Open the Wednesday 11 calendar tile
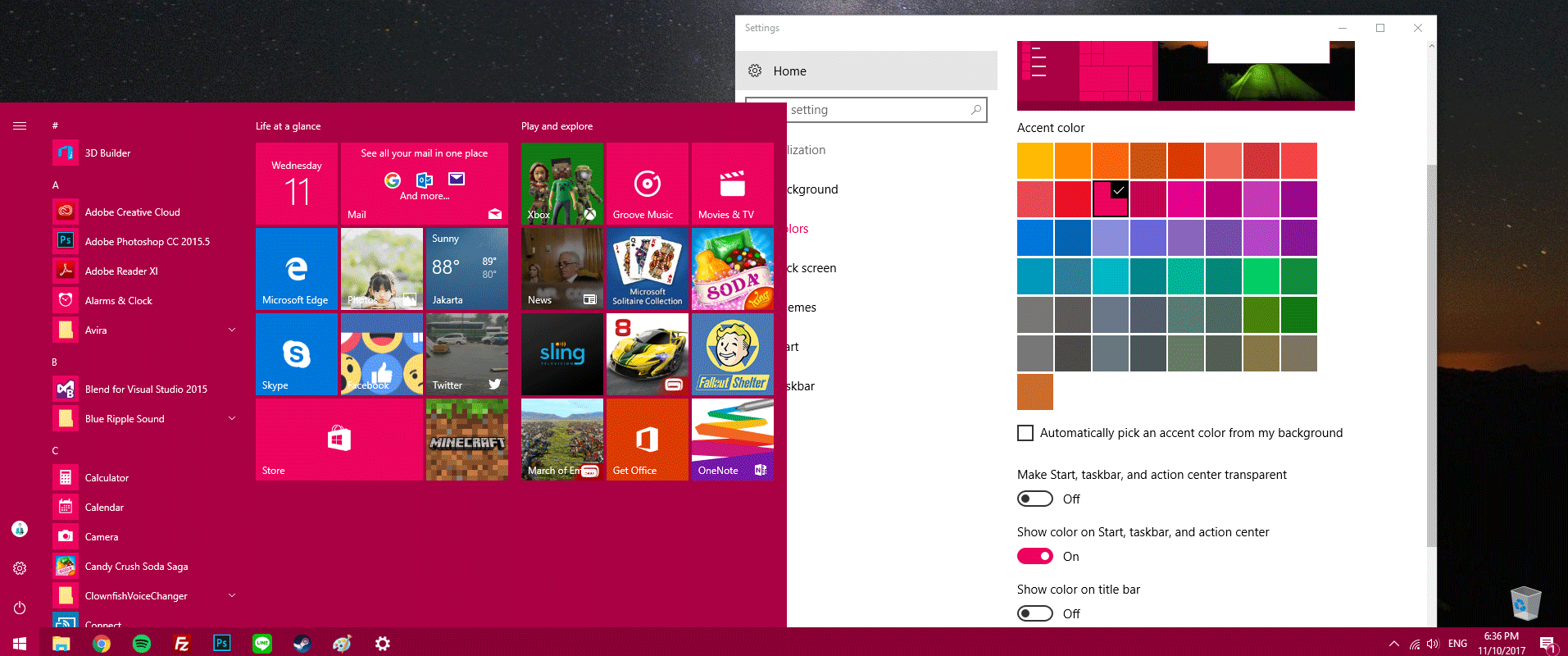This screenshot has width=1568, height=656. [297, 184]
